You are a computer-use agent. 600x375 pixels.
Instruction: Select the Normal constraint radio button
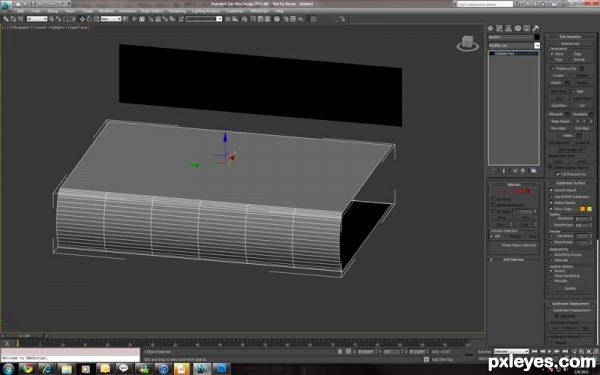[571, 60]
